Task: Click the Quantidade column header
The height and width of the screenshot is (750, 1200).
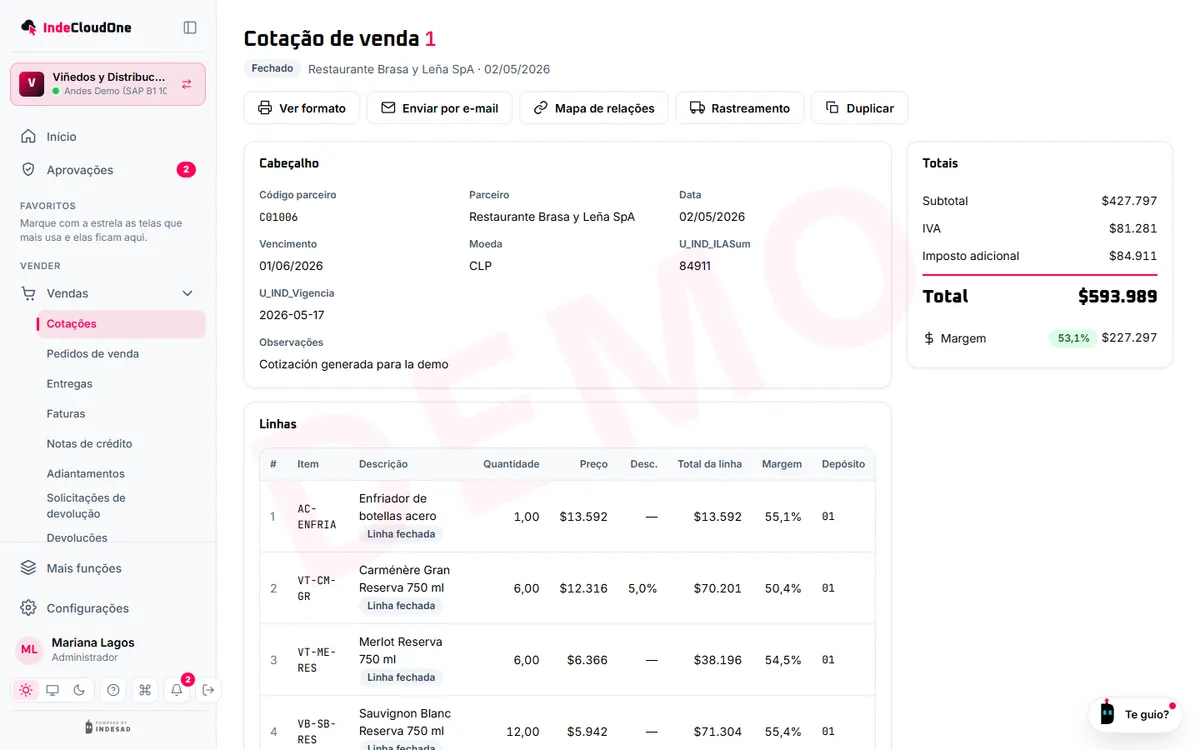Action: click(x=511, y=464)
